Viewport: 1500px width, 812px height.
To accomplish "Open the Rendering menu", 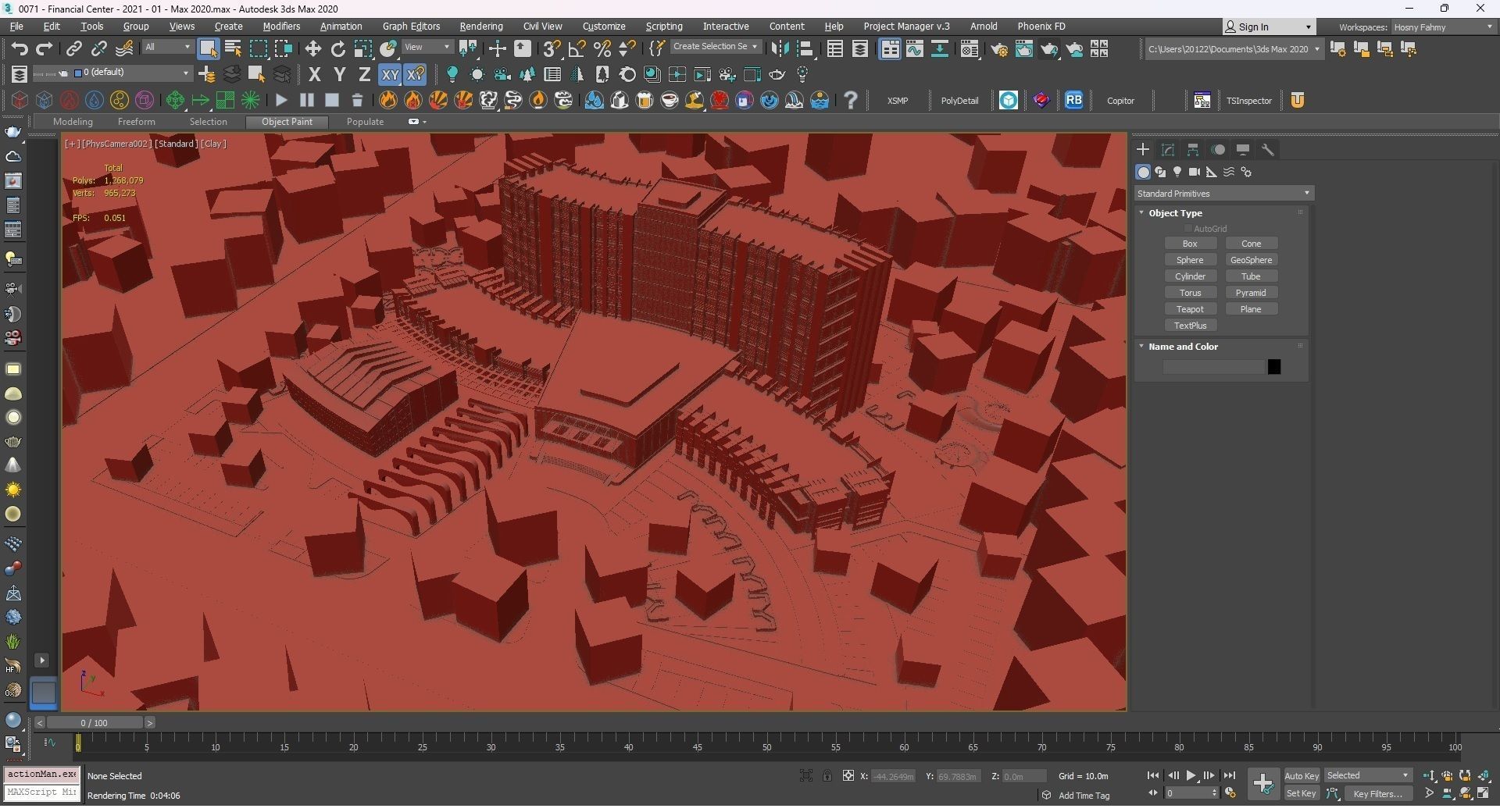I will 480,27.
